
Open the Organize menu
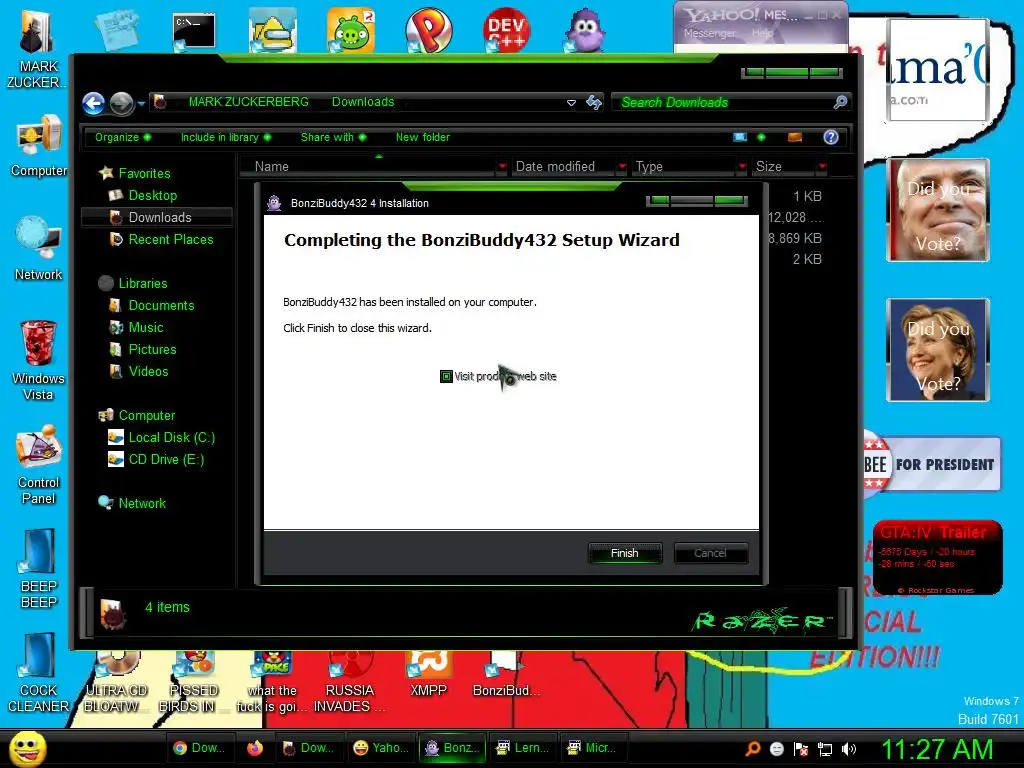pos(123,137)
